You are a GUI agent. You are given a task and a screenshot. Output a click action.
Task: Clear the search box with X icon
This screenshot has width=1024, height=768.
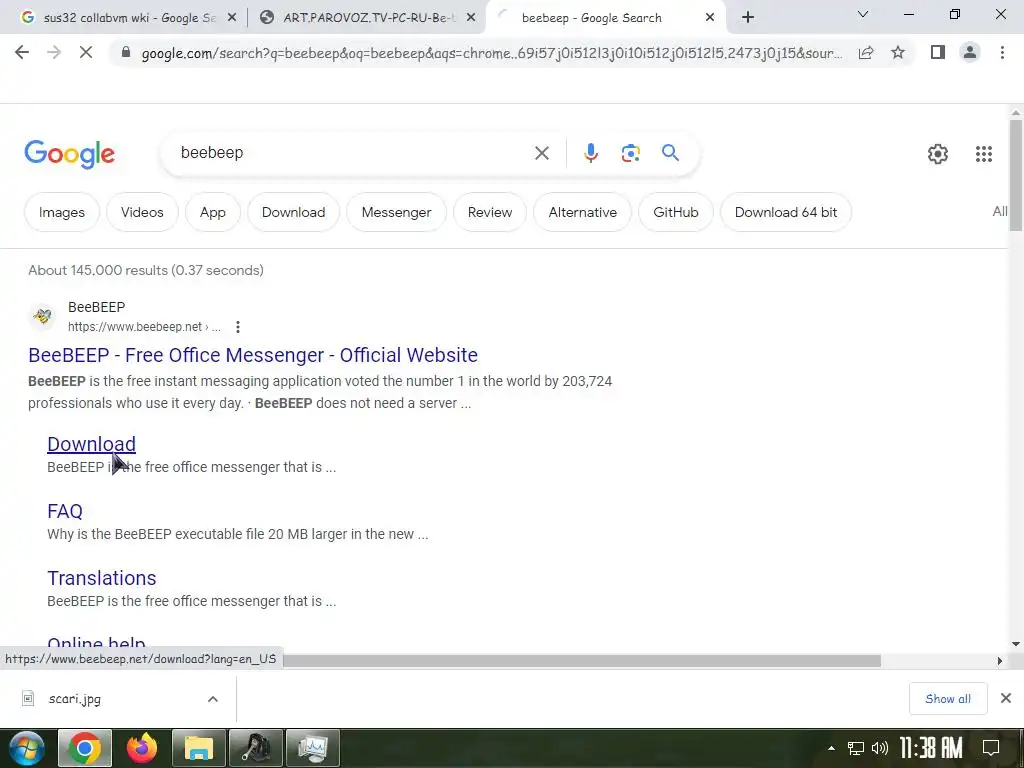click(541, 153)
